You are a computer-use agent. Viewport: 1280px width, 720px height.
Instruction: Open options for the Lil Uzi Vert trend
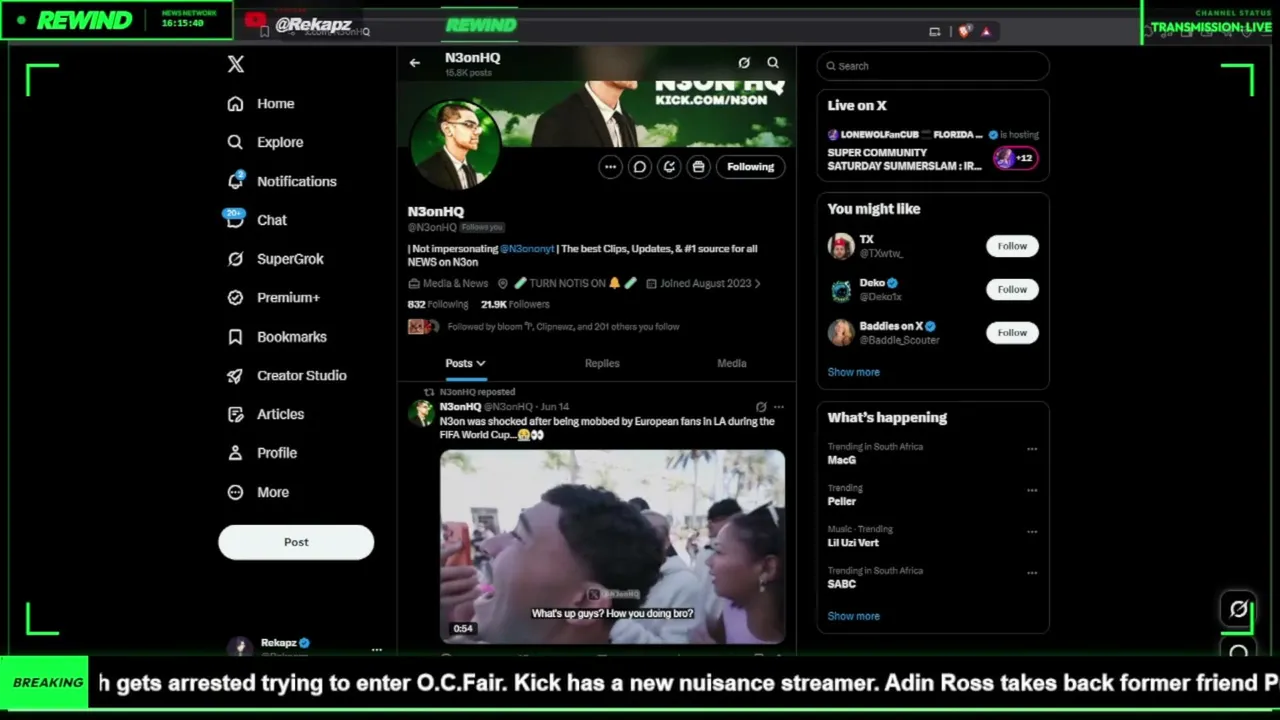(1032, 532)
